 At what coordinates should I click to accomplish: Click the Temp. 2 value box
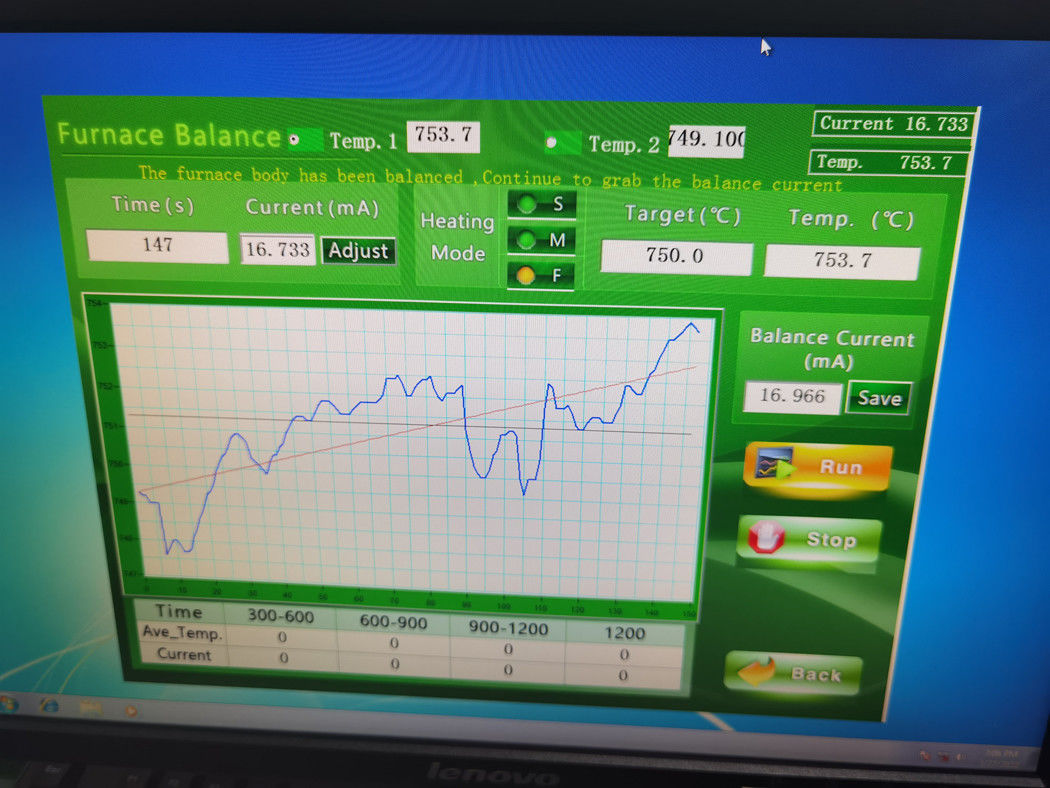pos(706,140)
